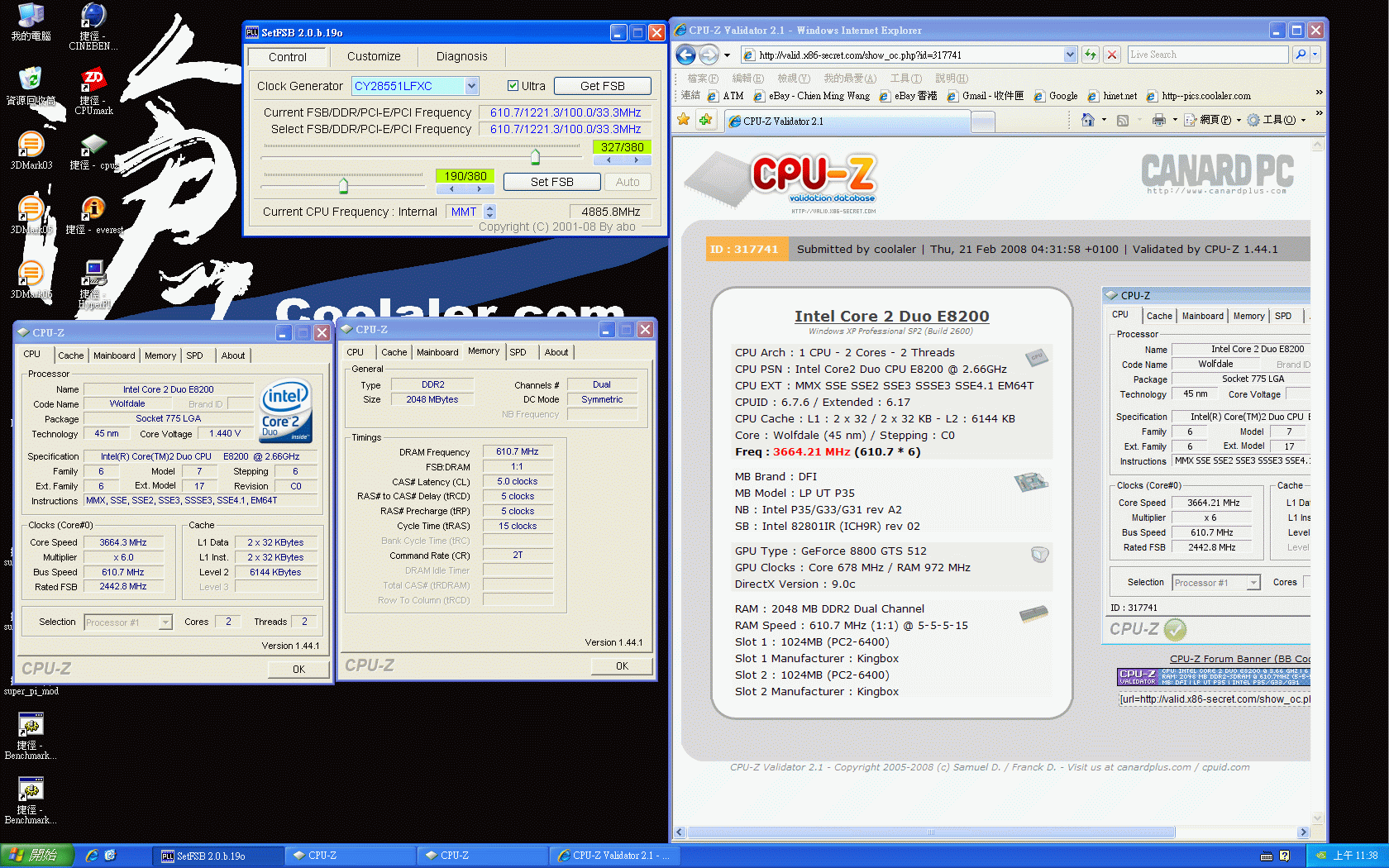The image size is (1389, 868).
Task: Toggle the Ultra checkbox in SetFSB
Action: click(513, 86)
